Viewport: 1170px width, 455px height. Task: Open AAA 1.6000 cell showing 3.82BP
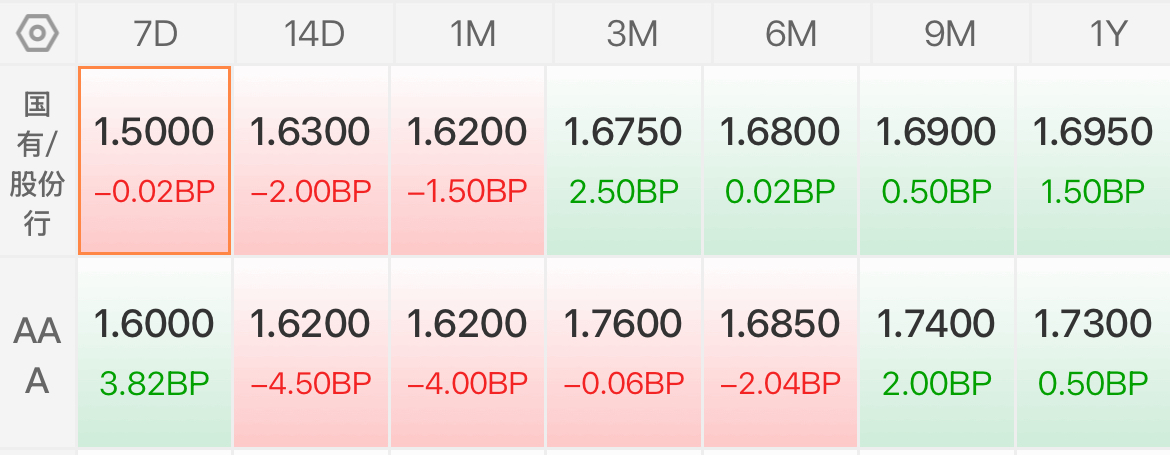pyautogui.click(x=154, y=352)
